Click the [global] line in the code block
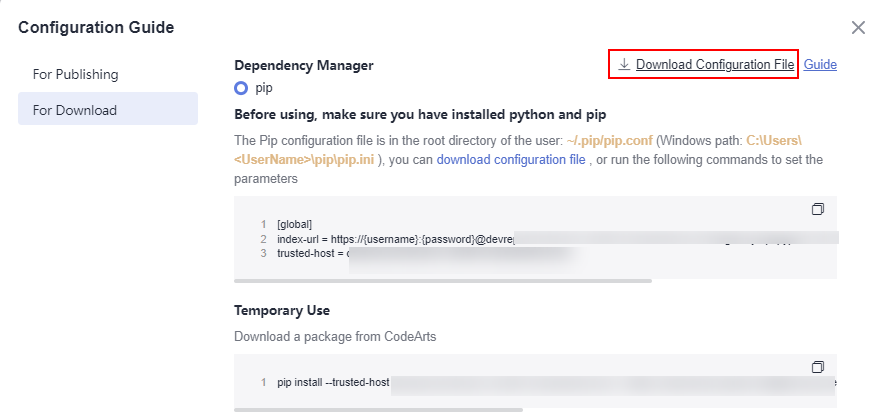Viewport: 886px width, 417px height. pyautogui.click(x=294, y=224)
